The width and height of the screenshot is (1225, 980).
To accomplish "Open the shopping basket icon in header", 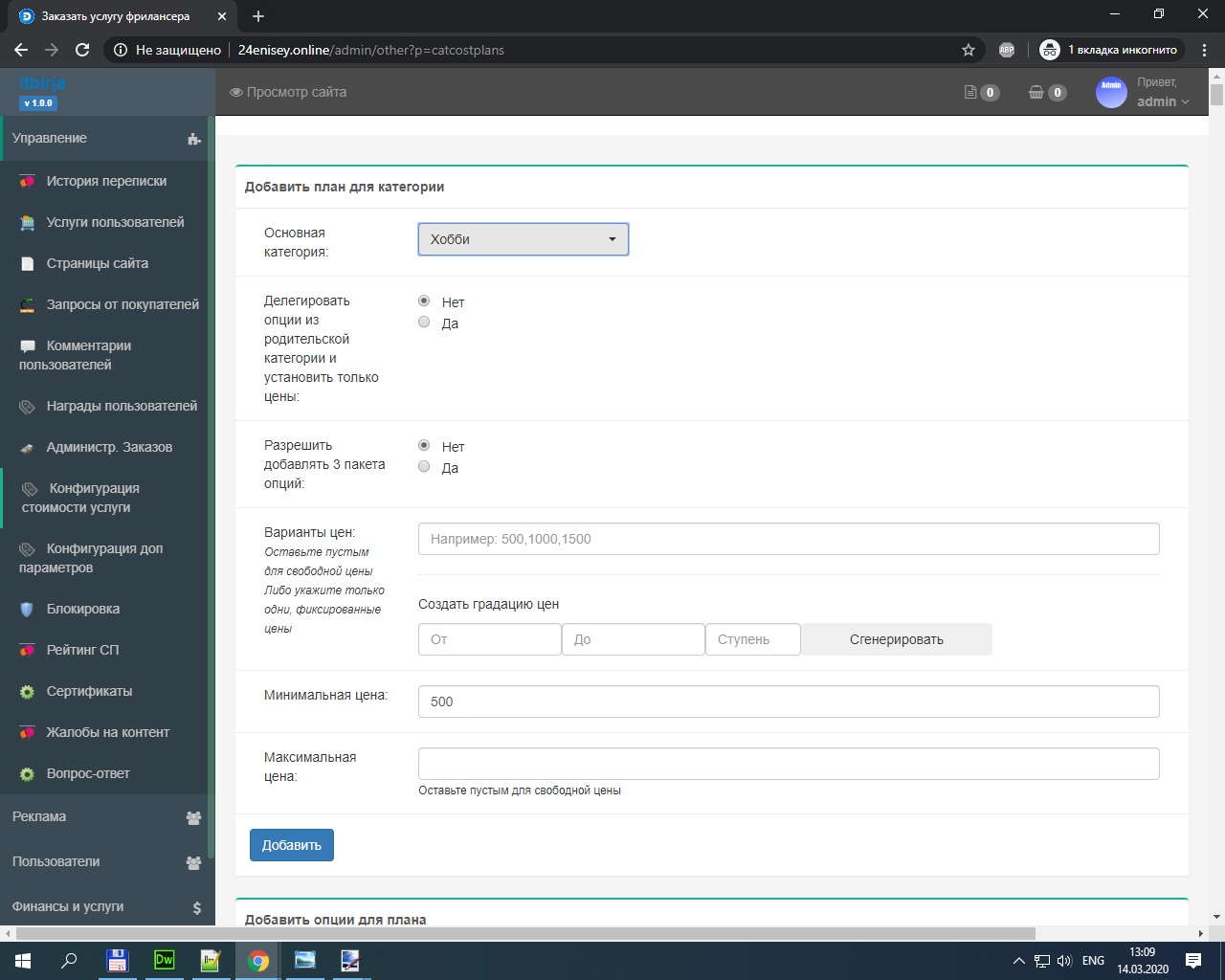I will 1036,93.
